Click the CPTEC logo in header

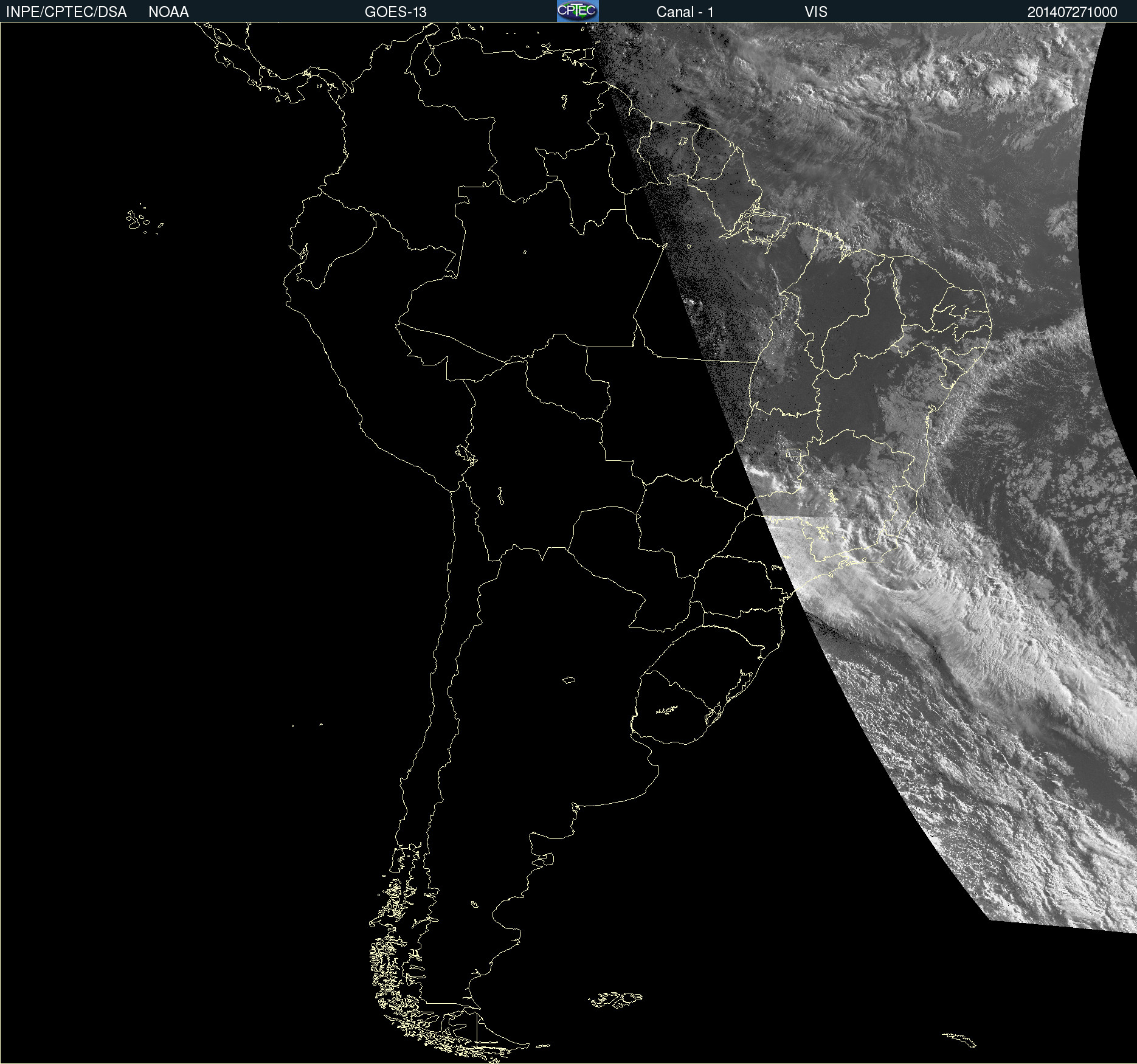tap(577, 11)
